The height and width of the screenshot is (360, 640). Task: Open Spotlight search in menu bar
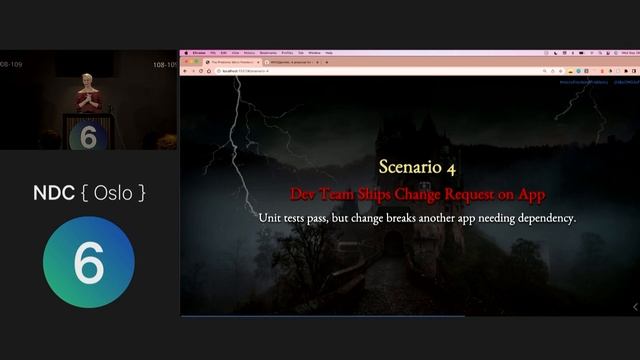[x=600, y=53]
